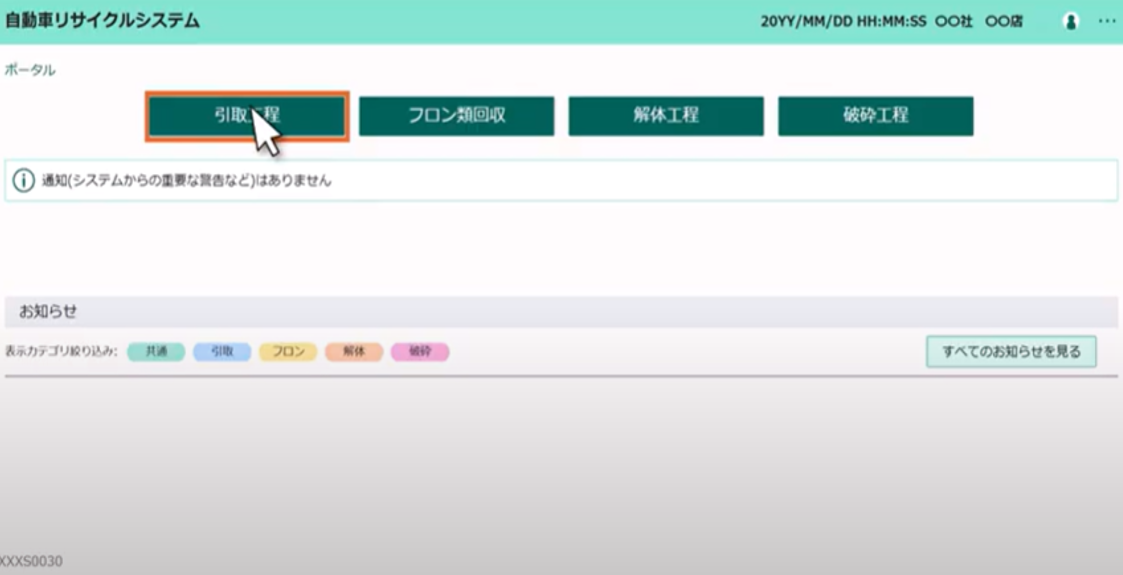Toggle the 引取 category filter chip

pos(222,352)
